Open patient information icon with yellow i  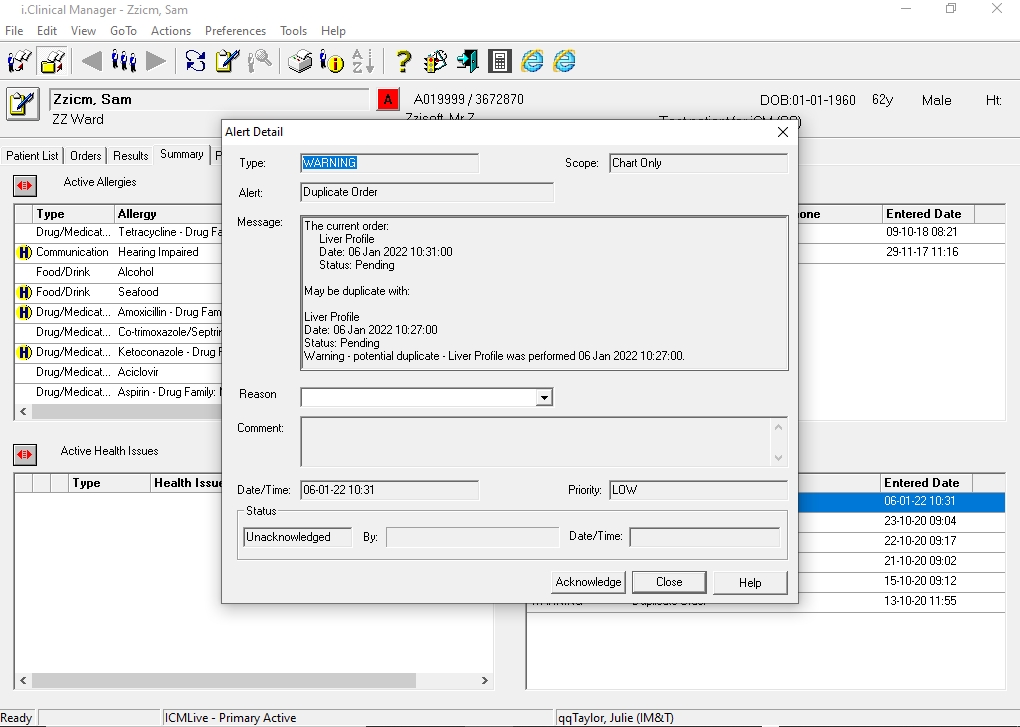pyautogui.click(x=332, y=61)
